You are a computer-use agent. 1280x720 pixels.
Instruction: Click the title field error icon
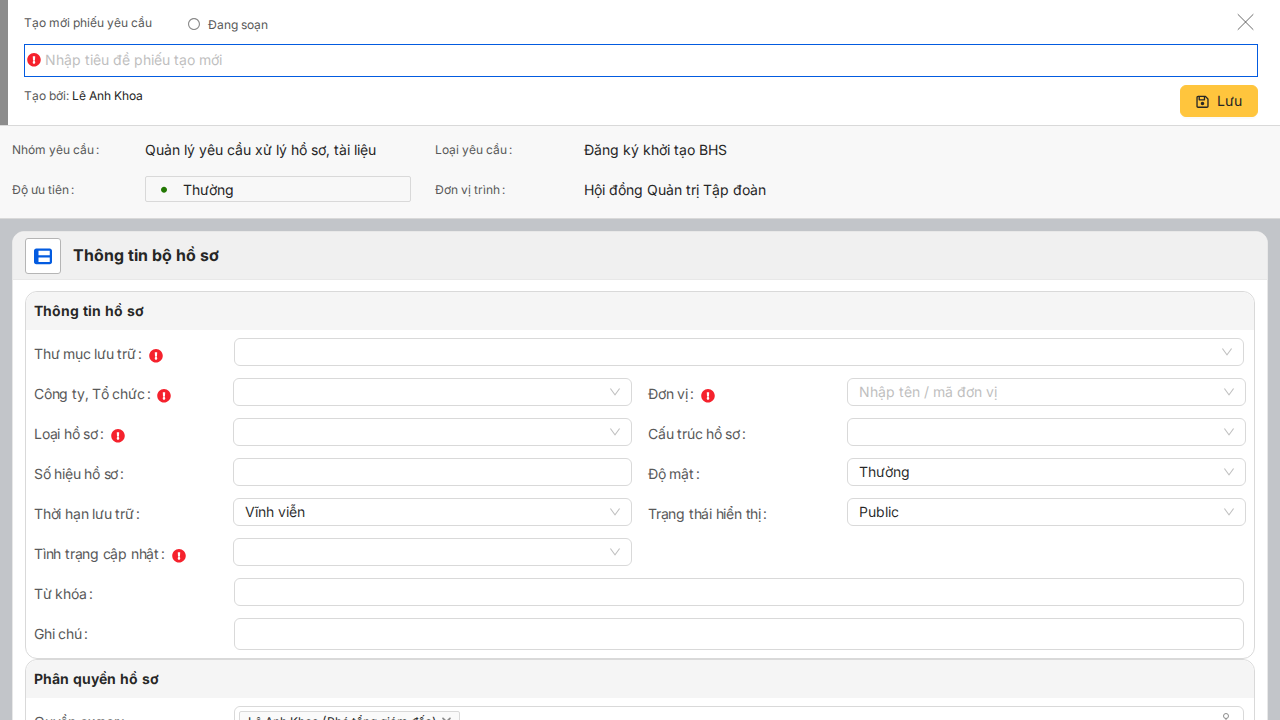tap(34, 60)
